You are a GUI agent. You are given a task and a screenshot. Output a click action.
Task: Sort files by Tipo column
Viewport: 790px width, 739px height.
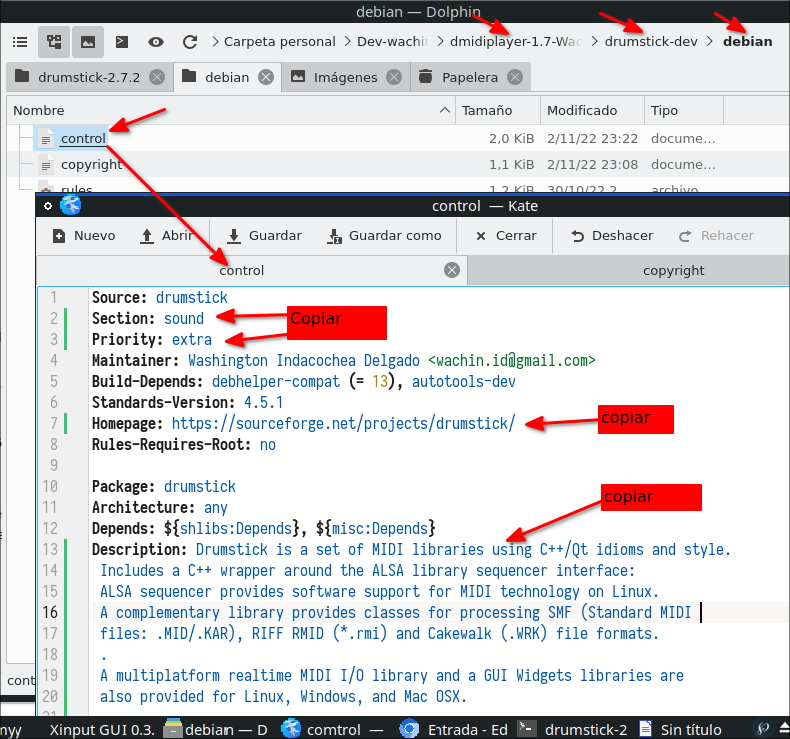coord(684,110)
